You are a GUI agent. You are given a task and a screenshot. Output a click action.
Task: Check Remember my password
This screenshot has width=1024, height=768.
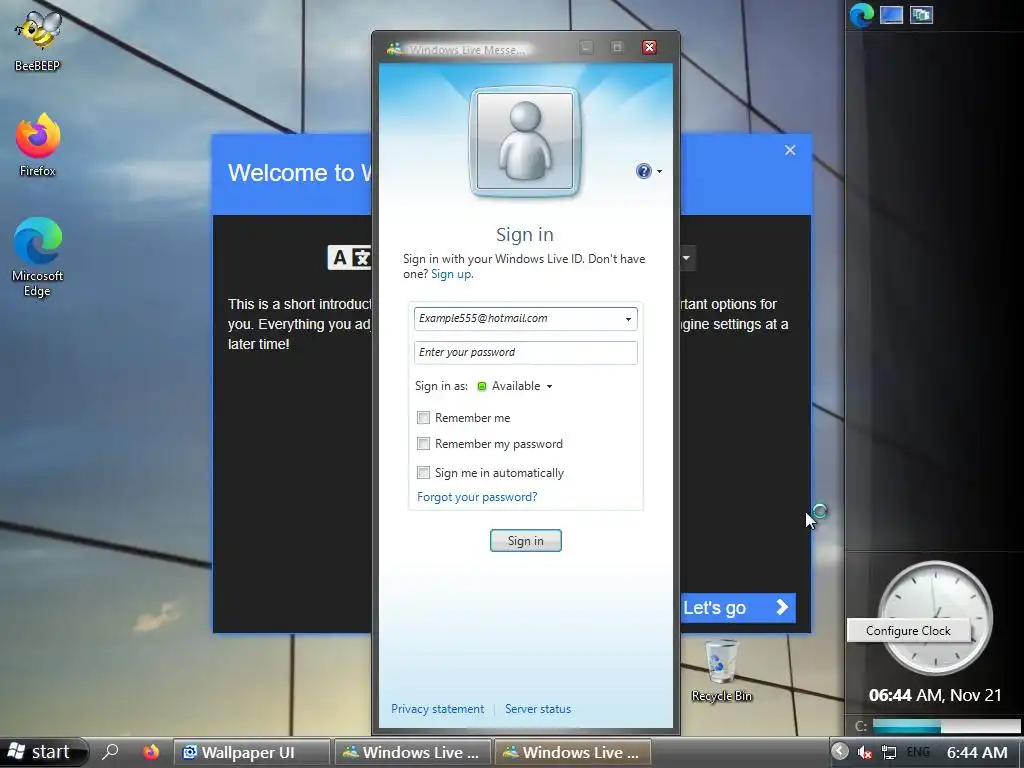423,444
